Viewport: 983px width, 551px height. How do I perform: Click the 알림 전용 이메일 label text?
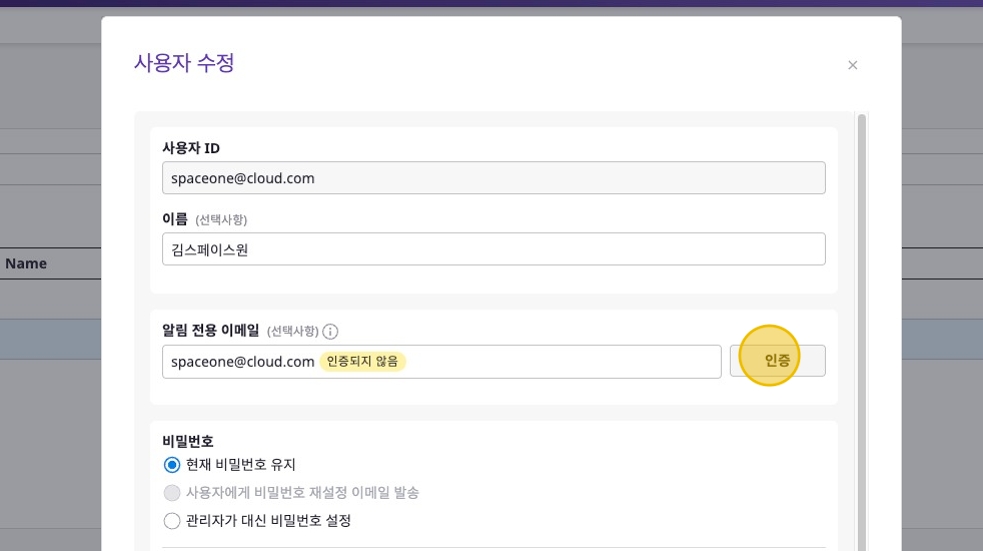[x=210, y=331]
